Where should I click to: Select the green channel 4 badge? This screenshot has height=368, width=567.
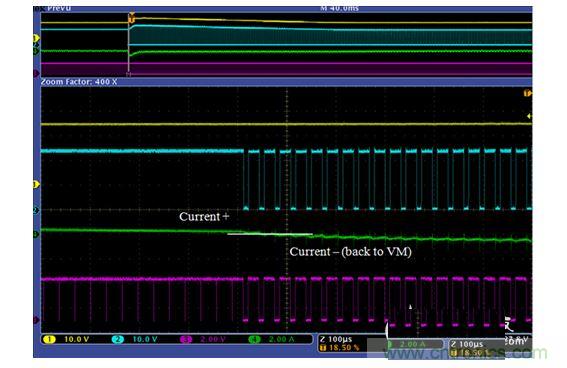pyautogui.click(x=255, y=339)
